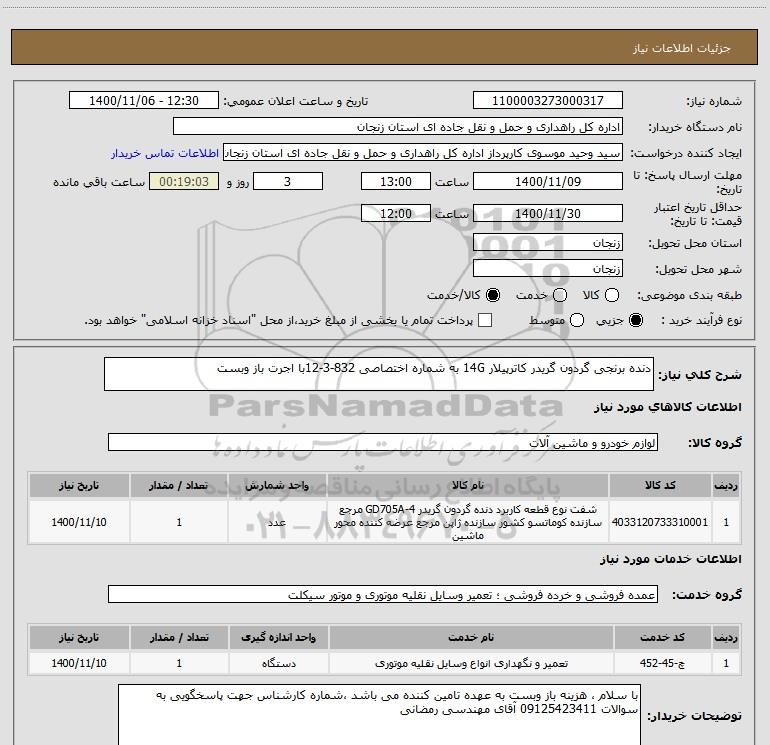The image size is (770, 745).
Task: Click goods table header واحد شمارش
Action: 277,486
